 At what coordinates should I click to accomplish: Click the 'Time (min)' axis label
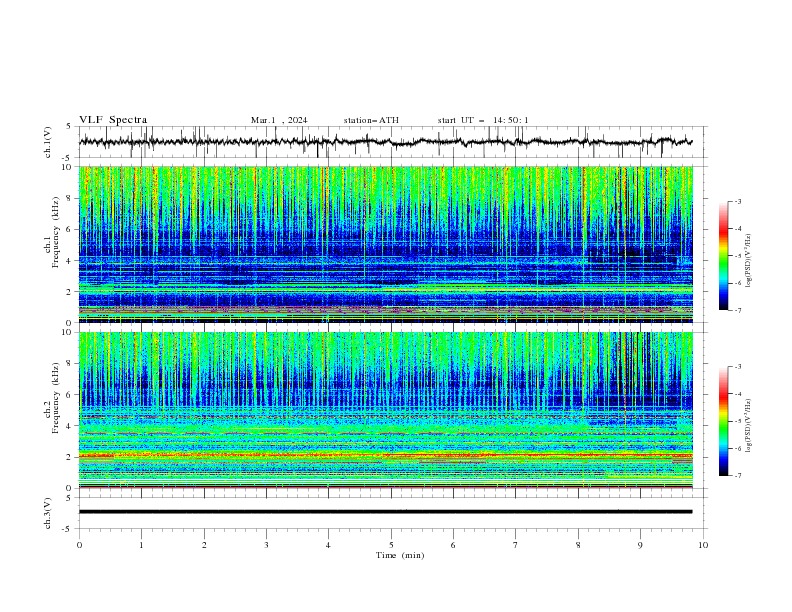coord(400,555)
